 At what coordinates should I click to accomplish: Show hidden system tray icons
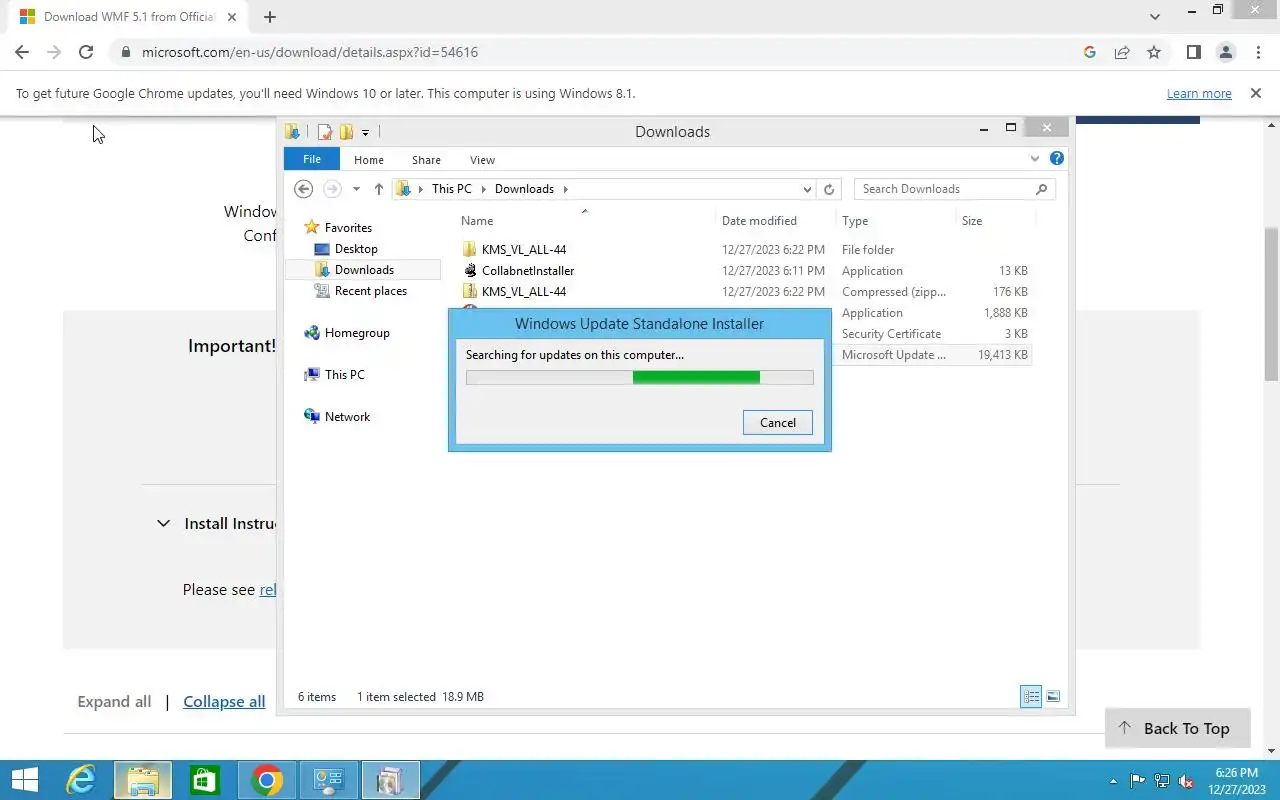point(1113,781)
